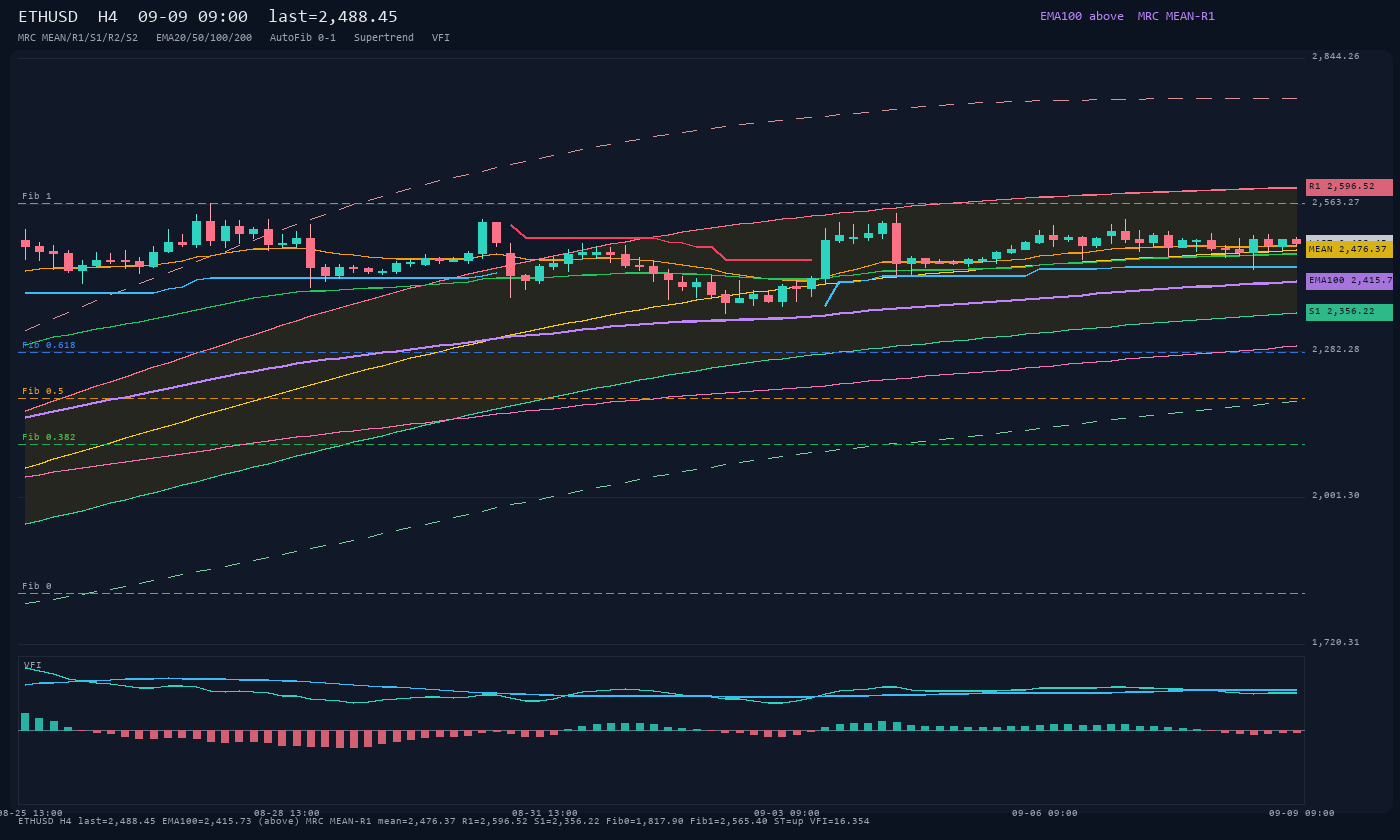
Task: Select the 'Fib 0.618' level label
Action: [49, 345]
